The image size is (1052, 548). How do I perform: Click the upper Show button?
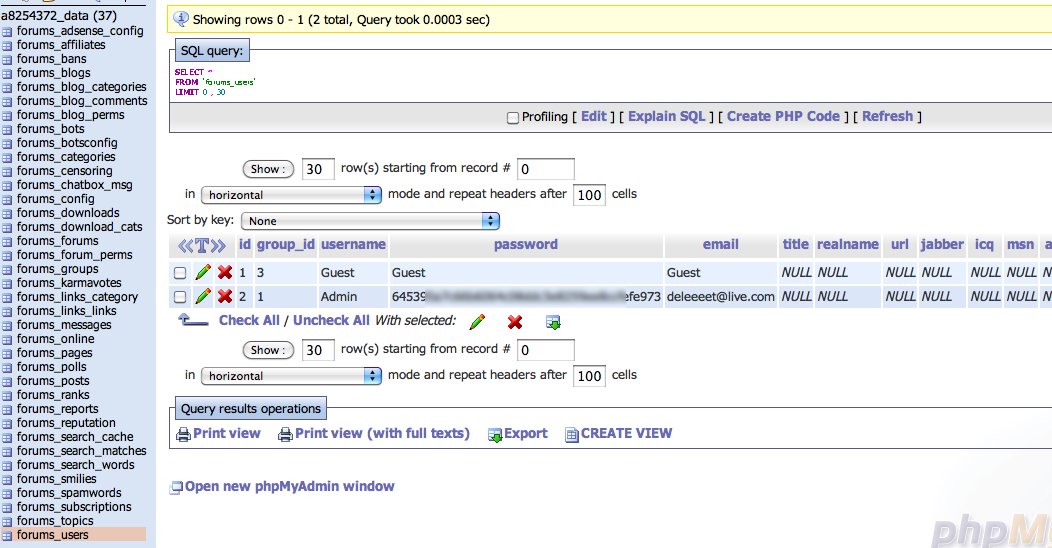click(x=268, y=169)
